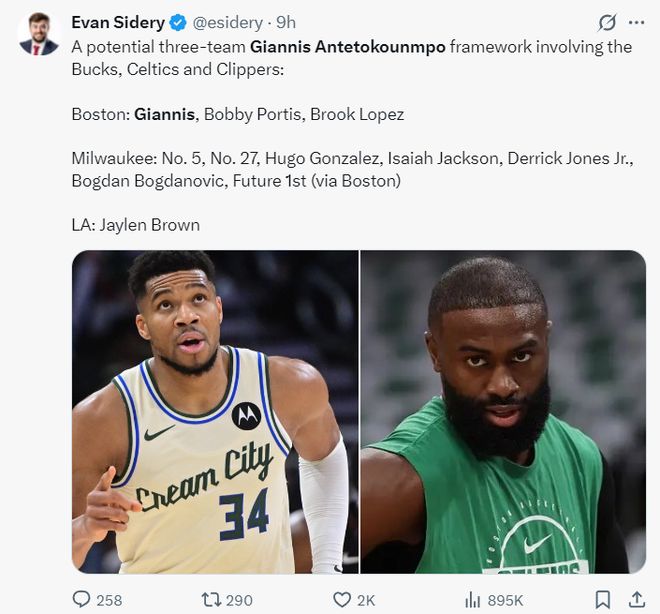Open the share upload icon
The image size is (660, 614).
click(x=637, y=599)
